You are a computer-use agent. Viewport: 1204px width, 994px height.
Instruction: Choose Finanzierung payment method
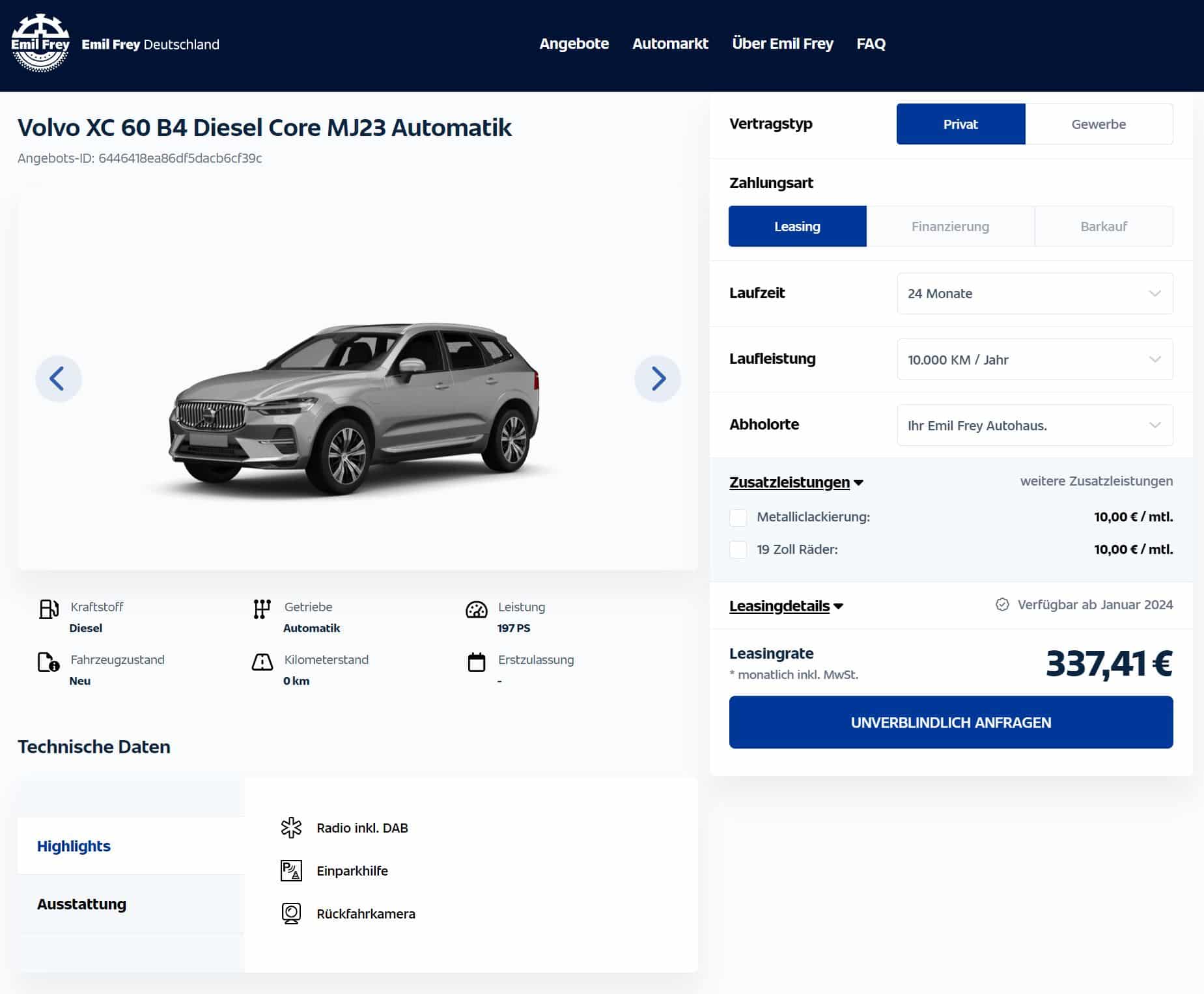(950, 226)
